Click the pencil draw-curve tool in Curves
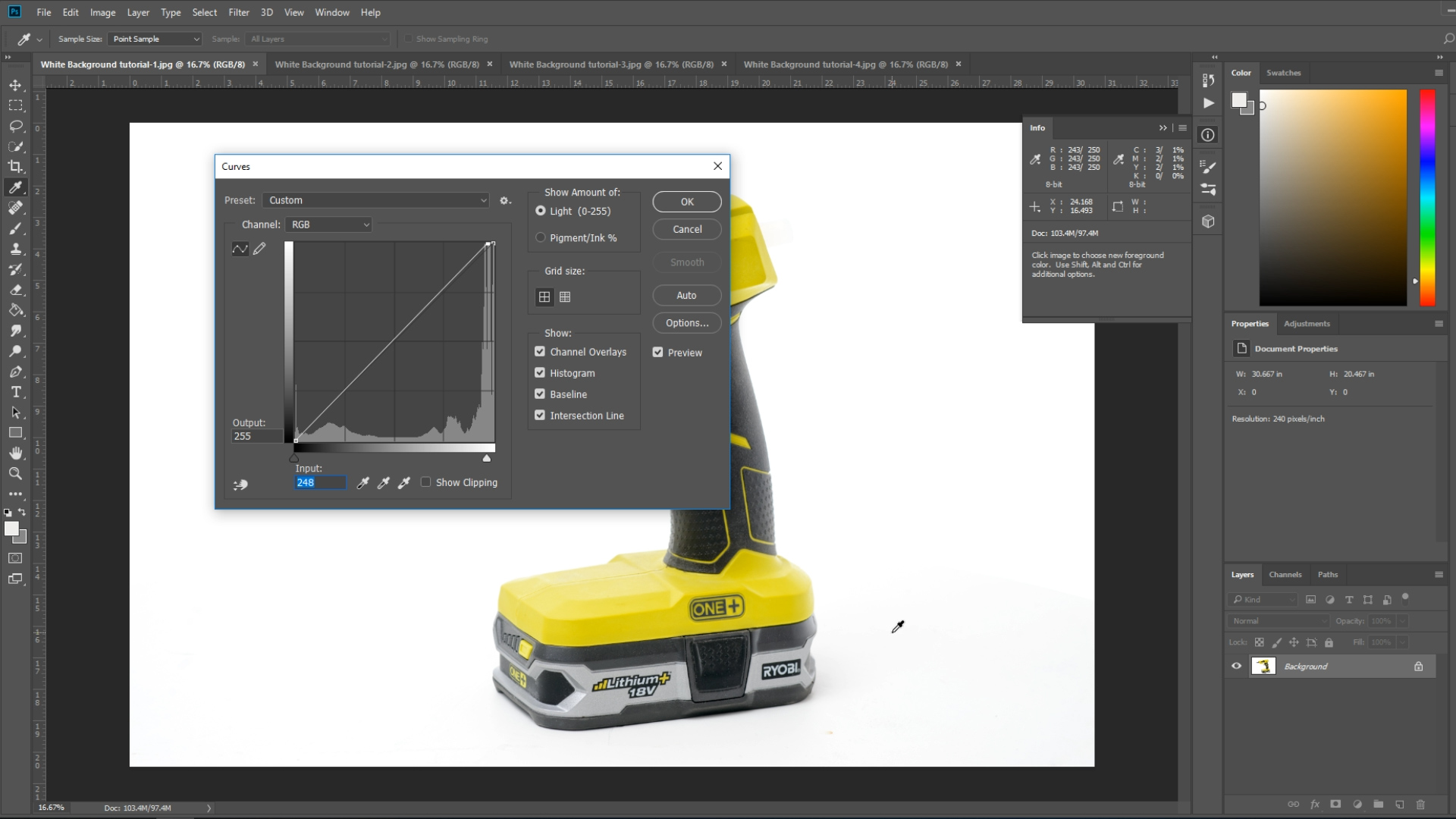The height and width of the screenshot is (819, 1456). (259, 249)
